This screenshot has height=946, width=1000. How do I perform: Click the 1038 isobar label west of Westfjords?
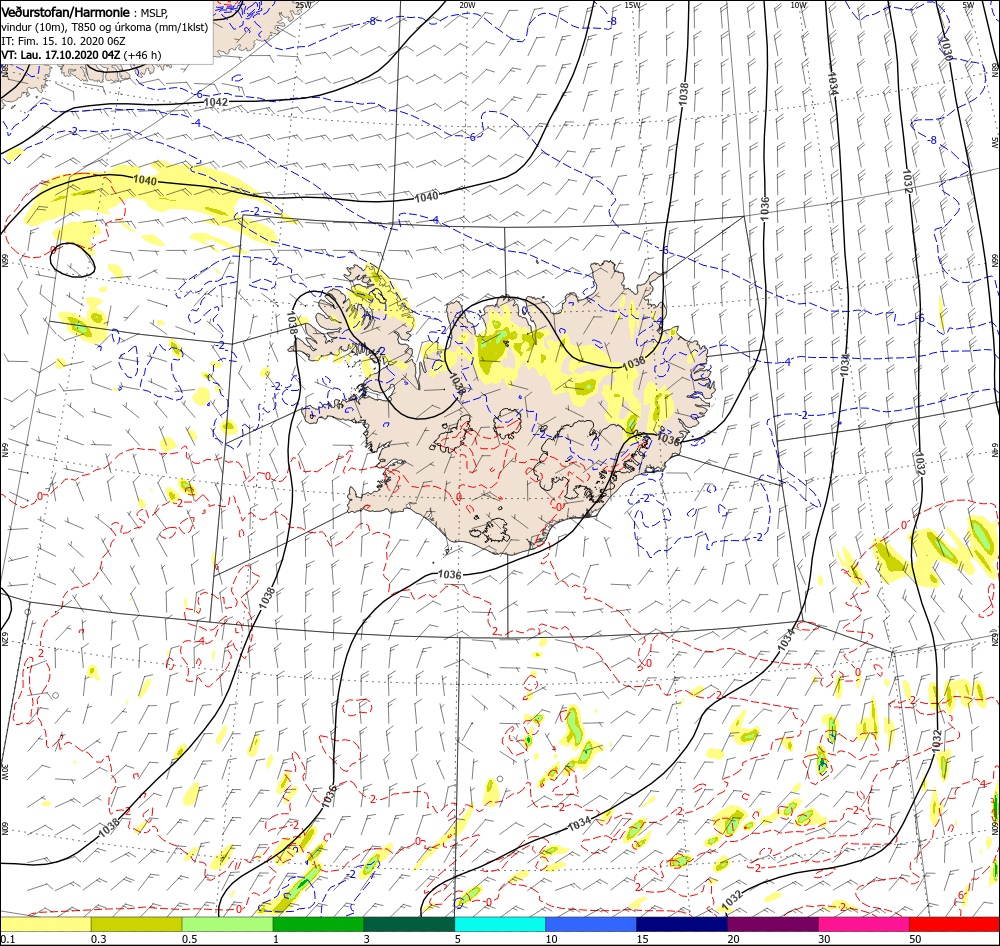pos(291,323)
